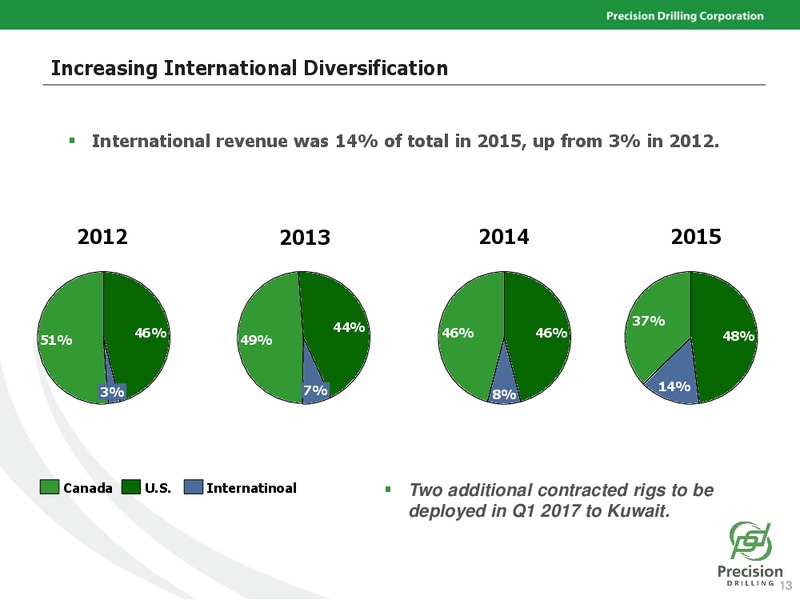Click the 'Precision Drilling Corporation' header text

[x=685, y=16]
